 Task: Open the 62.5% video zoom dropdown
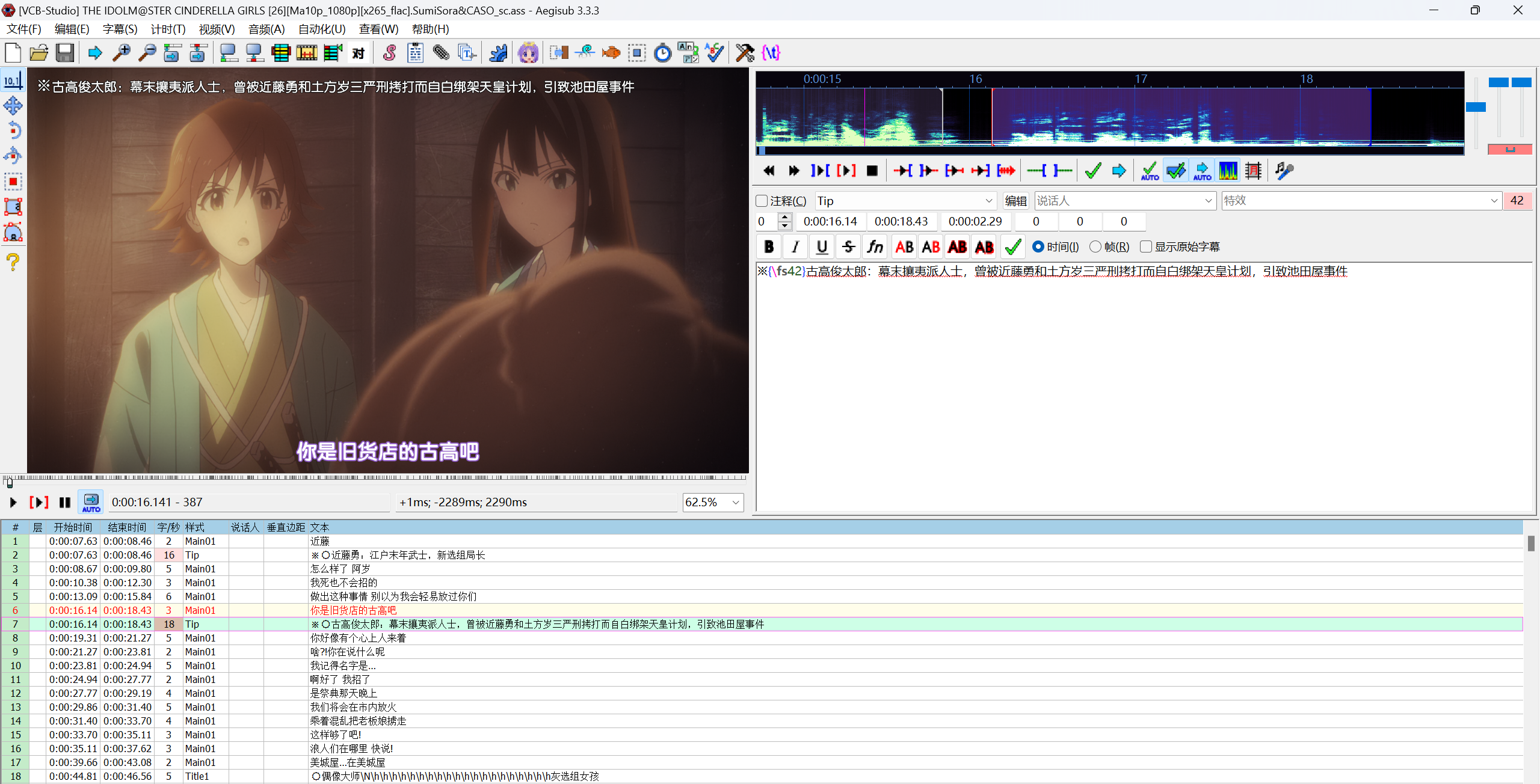tap(713, 502)
